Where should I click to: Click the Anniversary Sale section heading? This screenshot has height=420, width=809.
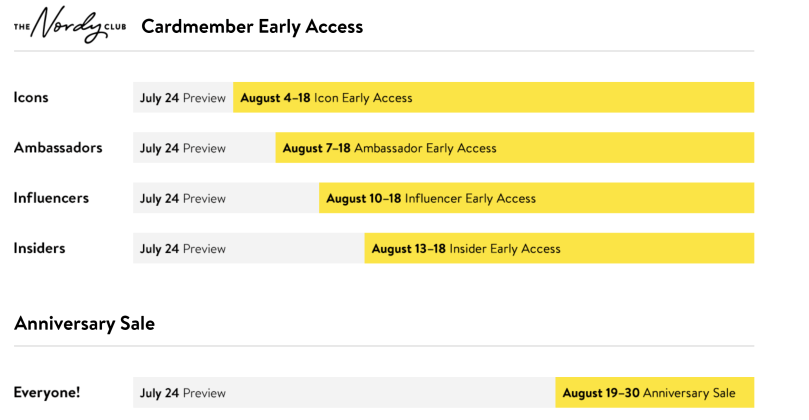coord(84,323)
